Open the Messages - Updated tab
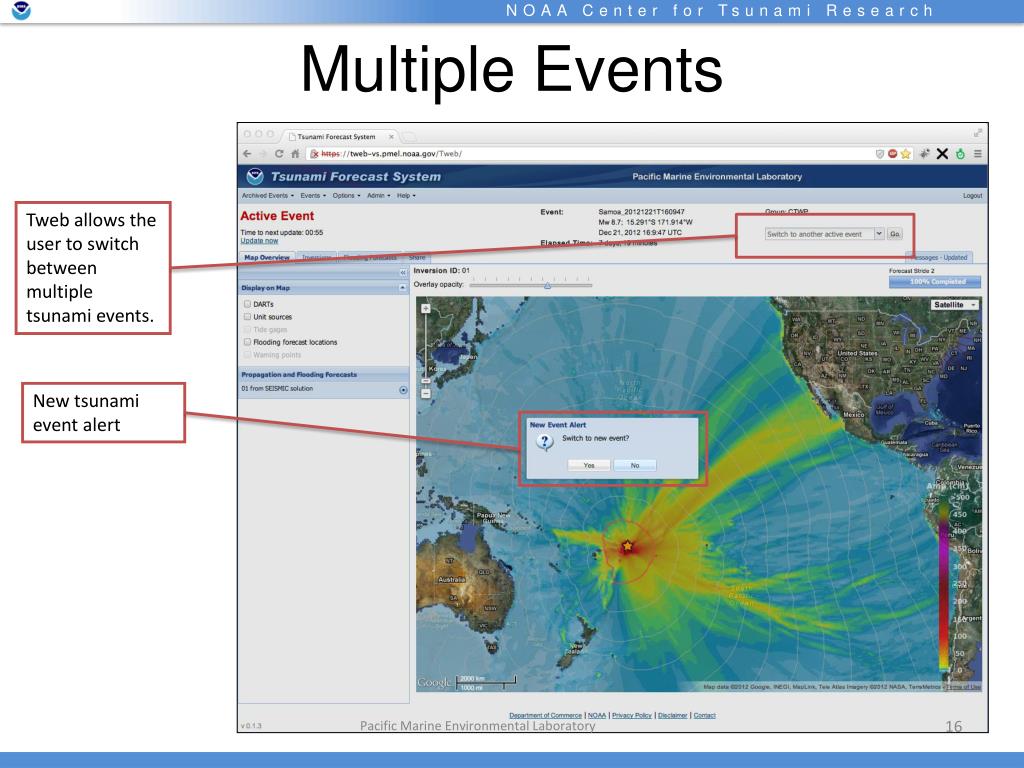Screen dimensions: 1024x768 coord(938,257)
